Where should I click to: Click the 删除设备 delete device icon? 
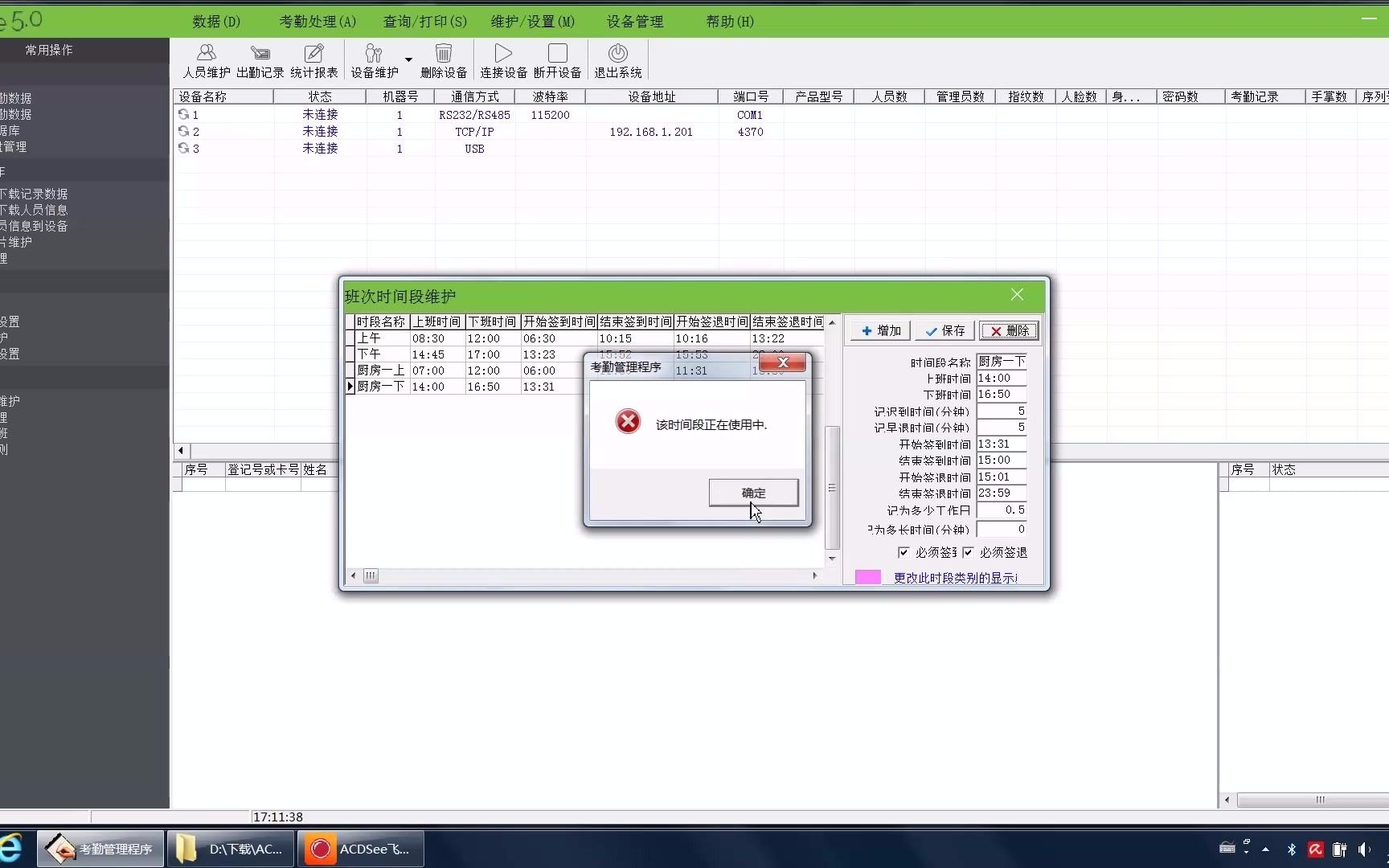point(444,61)
